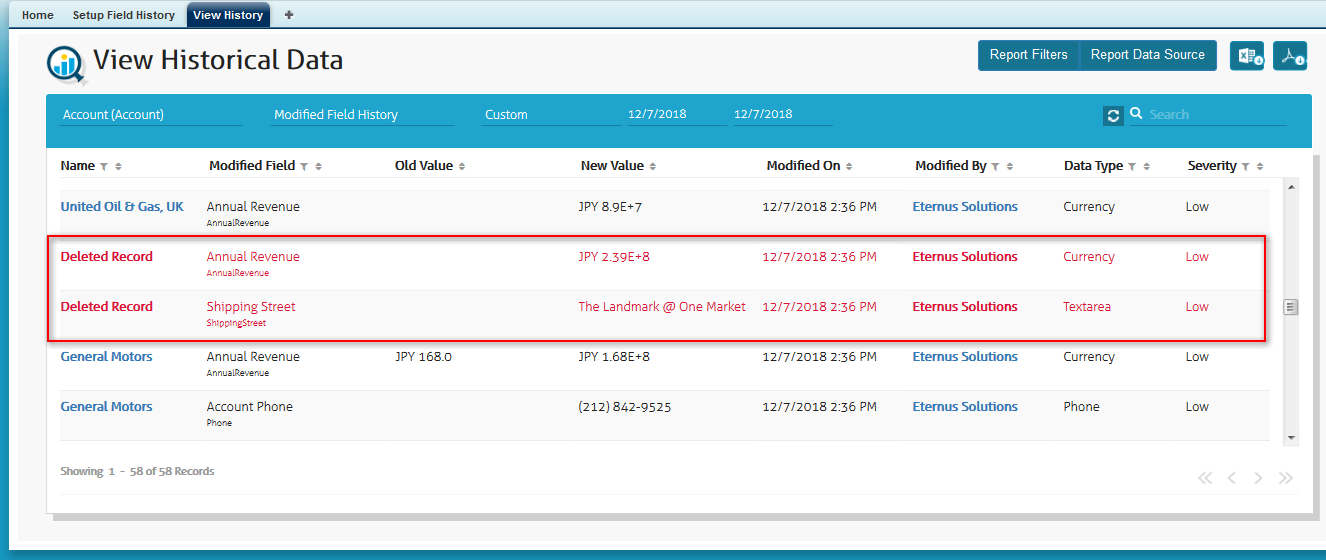
Task: Go to the Home tab
Action: pos(38,15)
